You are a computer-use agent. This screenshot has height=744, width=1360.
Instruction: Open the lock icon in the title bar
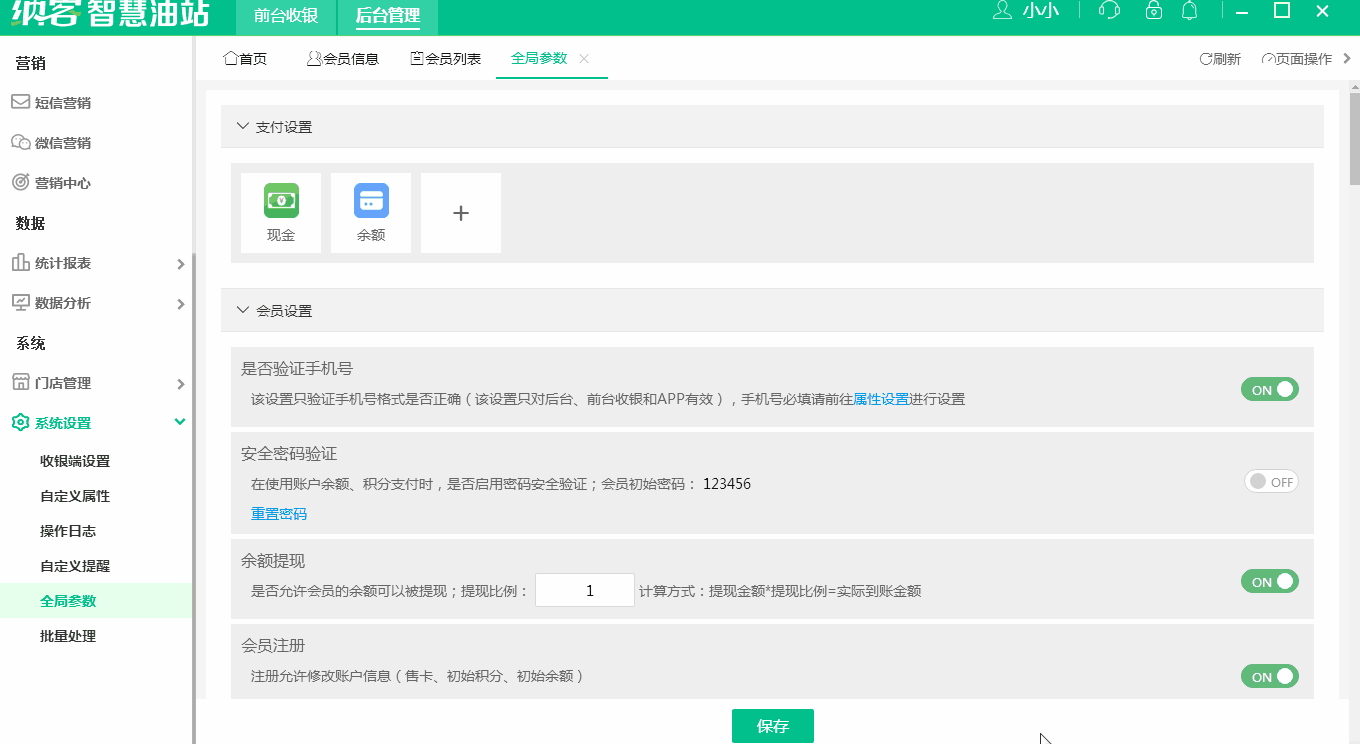pos(1153,11)
